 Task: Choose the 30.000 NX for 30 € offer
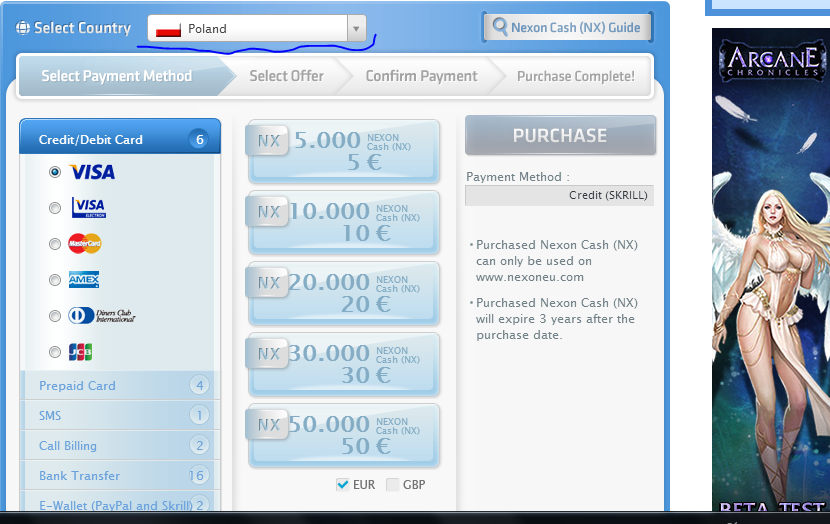pyautogui.click(x=344, y=364)
